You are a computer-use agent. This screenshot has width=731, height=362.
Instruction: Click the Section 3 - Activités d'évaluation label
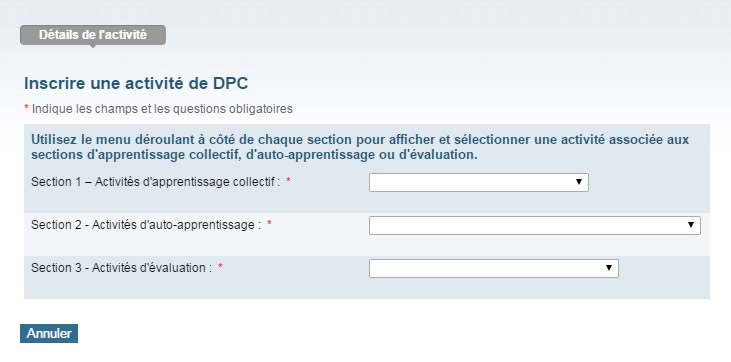(x=122, y=268)
